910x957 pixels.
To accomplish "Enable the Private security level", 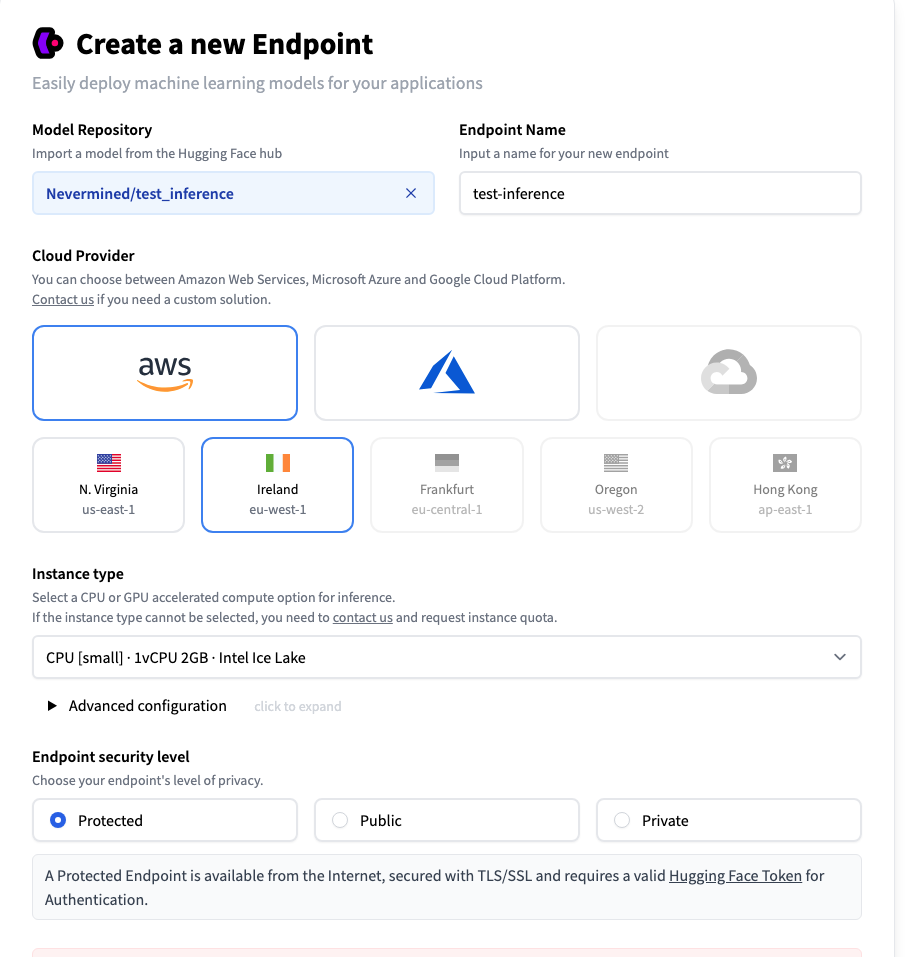I will 622,819.
